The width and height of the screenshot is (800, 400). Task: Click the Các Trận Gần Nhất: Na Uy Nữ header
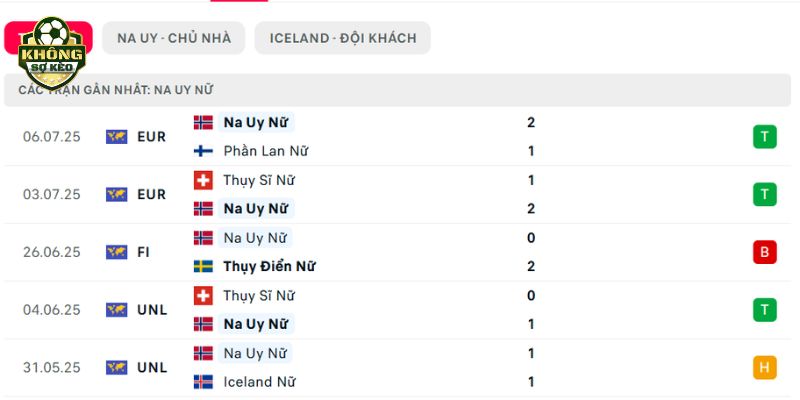pos(116,90)
